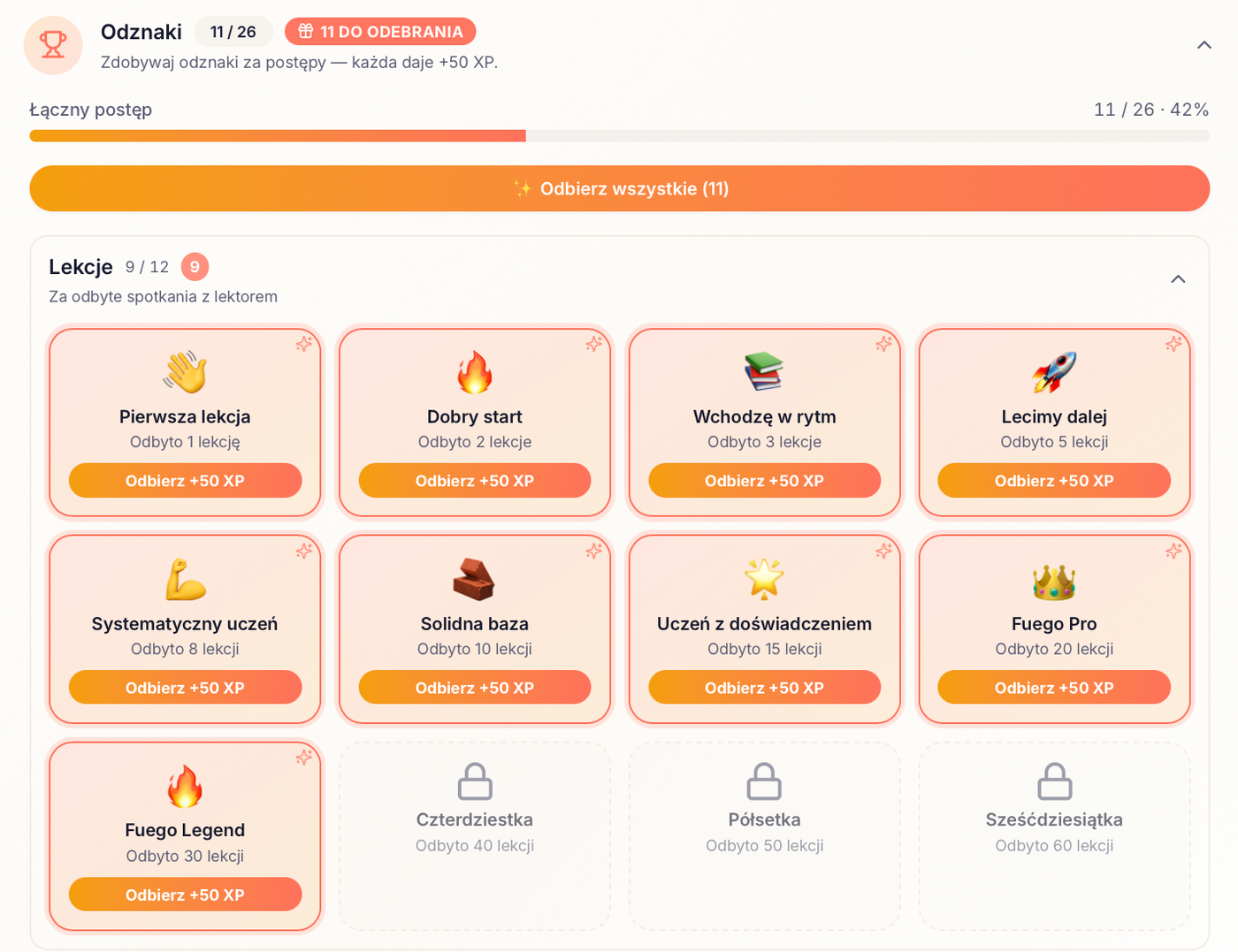Claim +50 XP for Pierwsza lekcja
Screen dimensions: 1238x952
185,481
